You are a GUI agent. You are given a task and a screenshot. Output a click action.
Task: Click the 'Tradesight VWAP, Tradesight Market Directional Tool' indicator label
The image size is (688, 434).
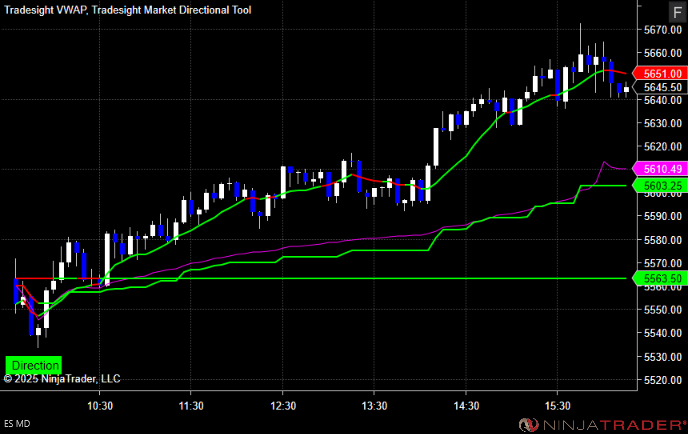point(128,10)
